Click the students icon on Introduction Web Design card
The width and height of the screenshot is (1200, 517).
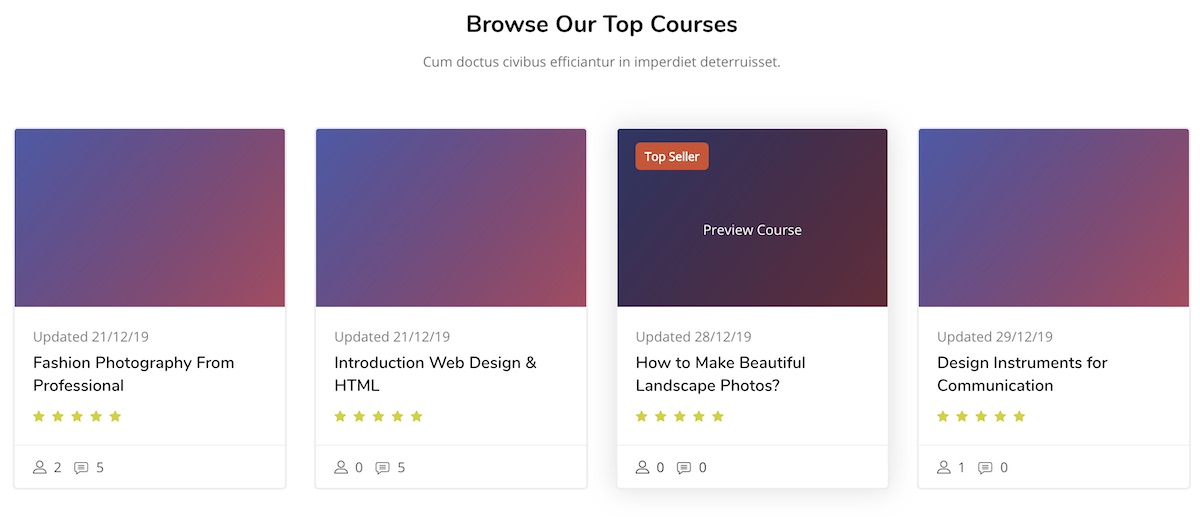coord(341,467)
